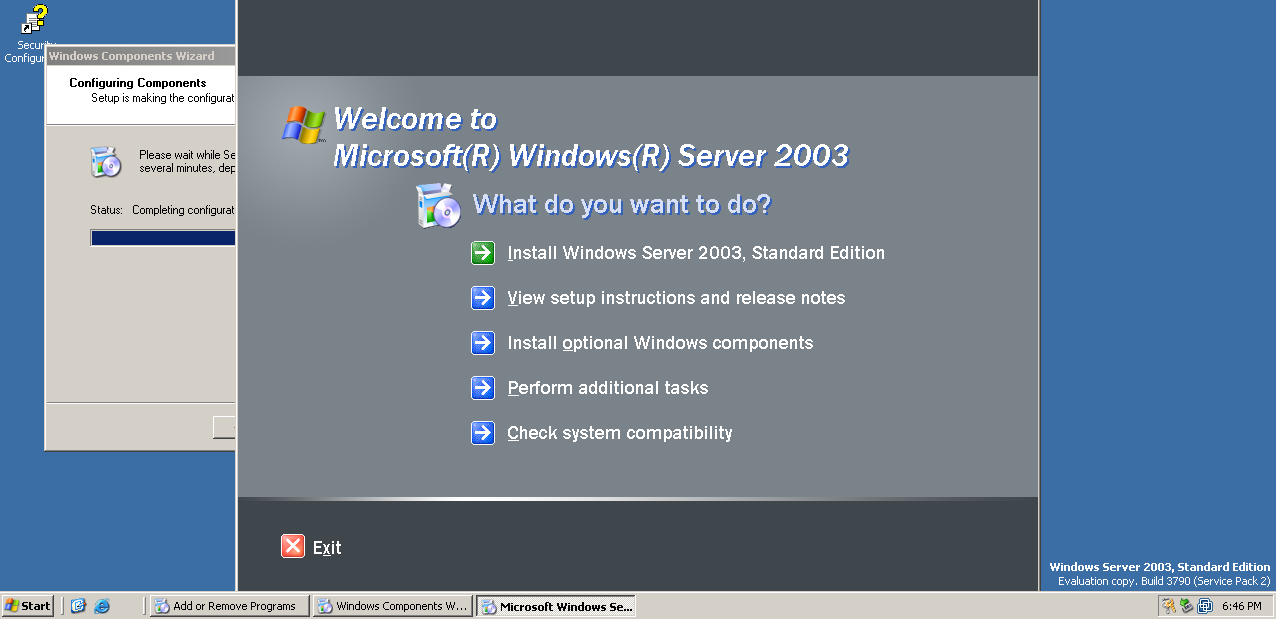Click the safely remove hardware tray icon

click(x=1187, y=606)
